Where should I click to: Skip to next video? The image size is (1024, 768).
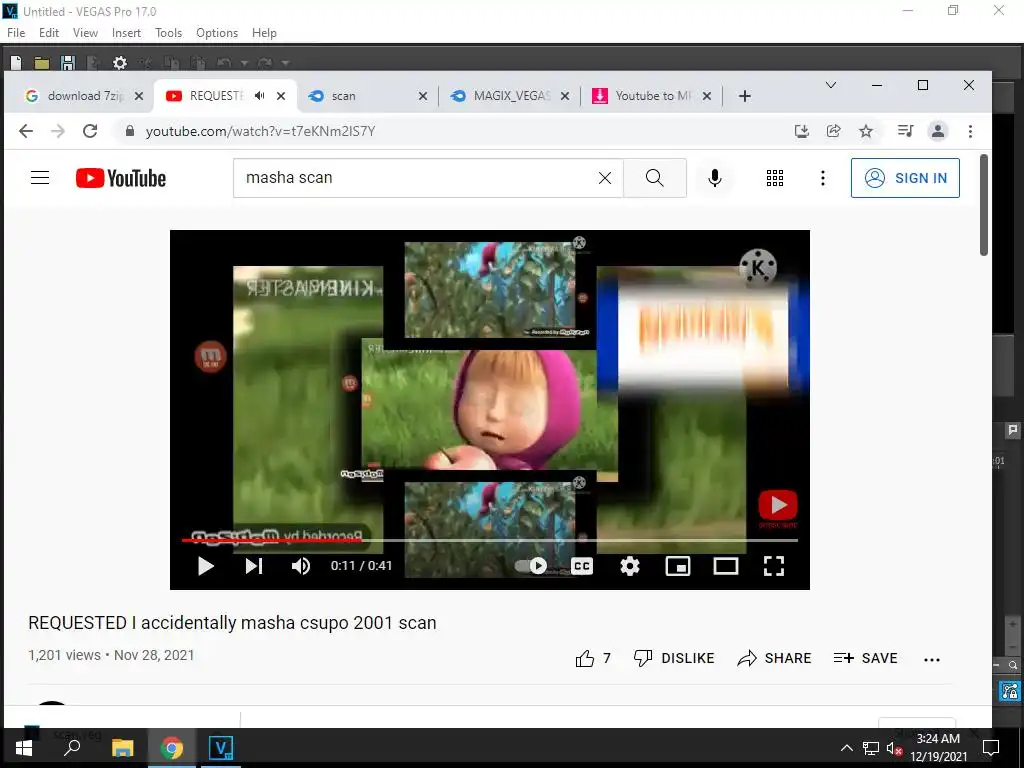click(x=253, y=566)
